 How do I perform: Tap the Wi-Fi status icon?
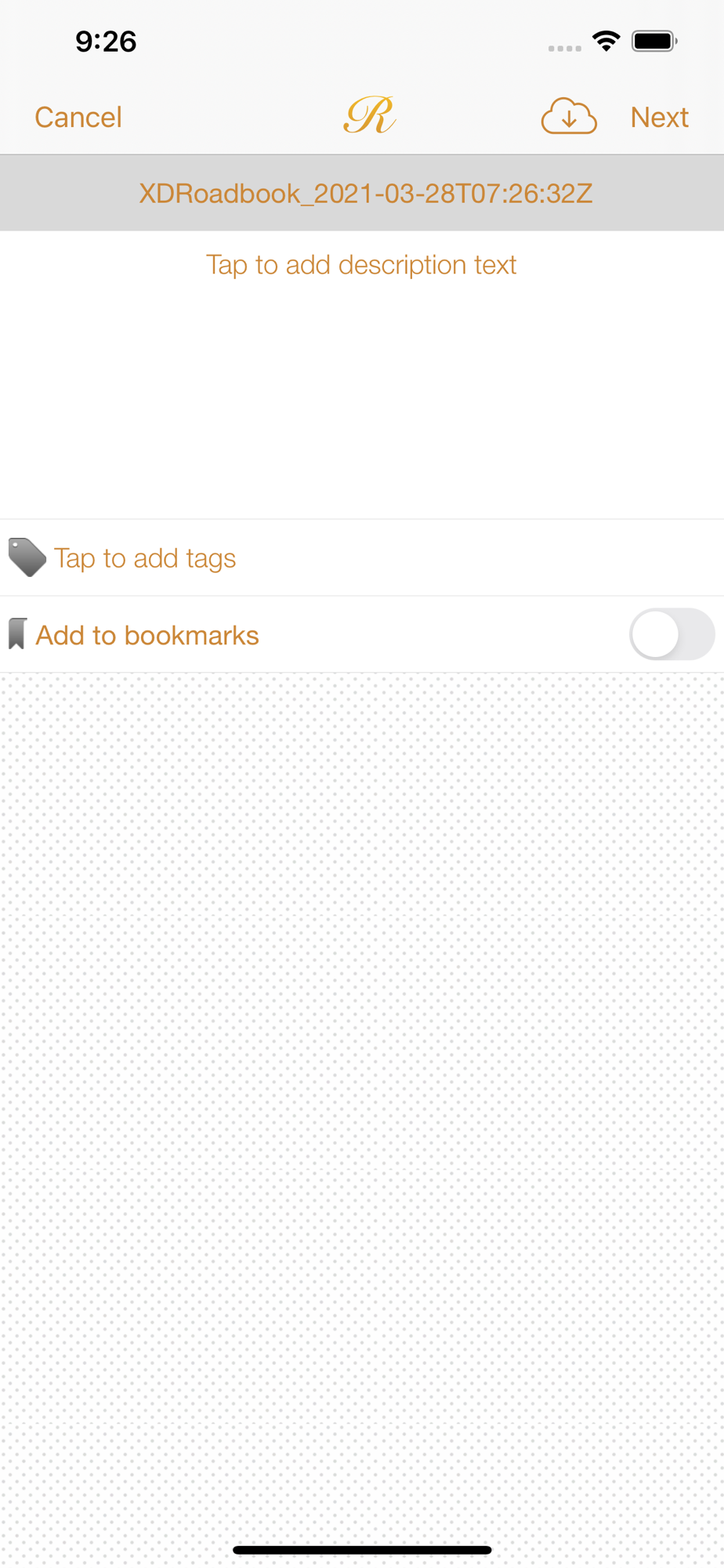point(606,41)
